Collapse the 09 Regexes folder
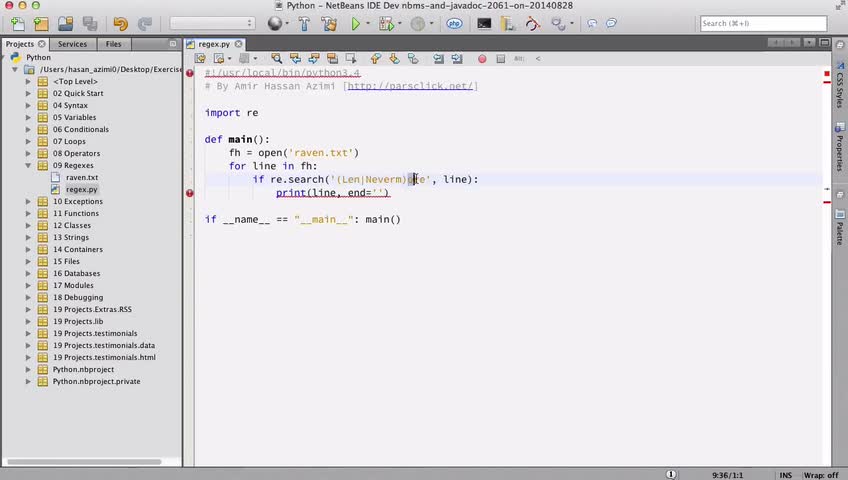Image resolution: width=848 pixels, height=480 pixels. point(28,165)
